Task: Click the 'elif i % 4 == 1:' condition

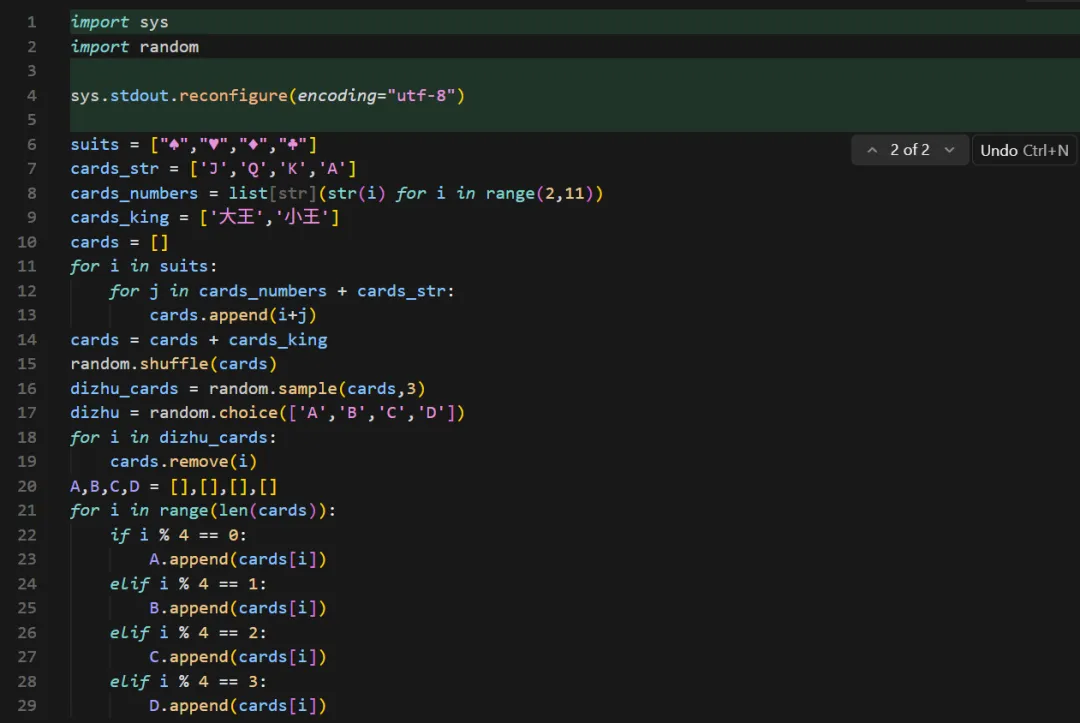Action: click(x=188, y=584)
